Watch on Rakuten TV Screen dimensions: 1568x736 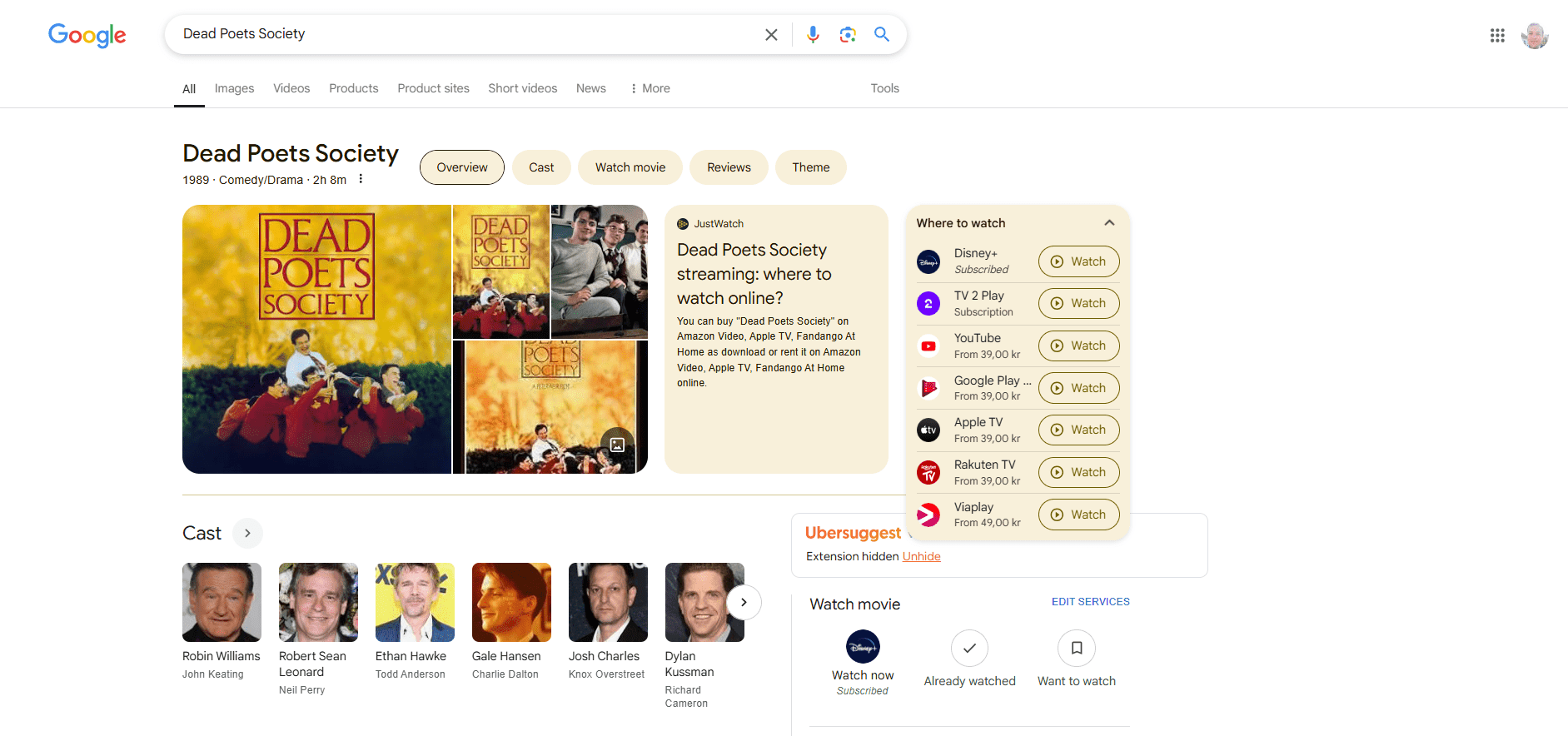click(x=1078, y=472)
